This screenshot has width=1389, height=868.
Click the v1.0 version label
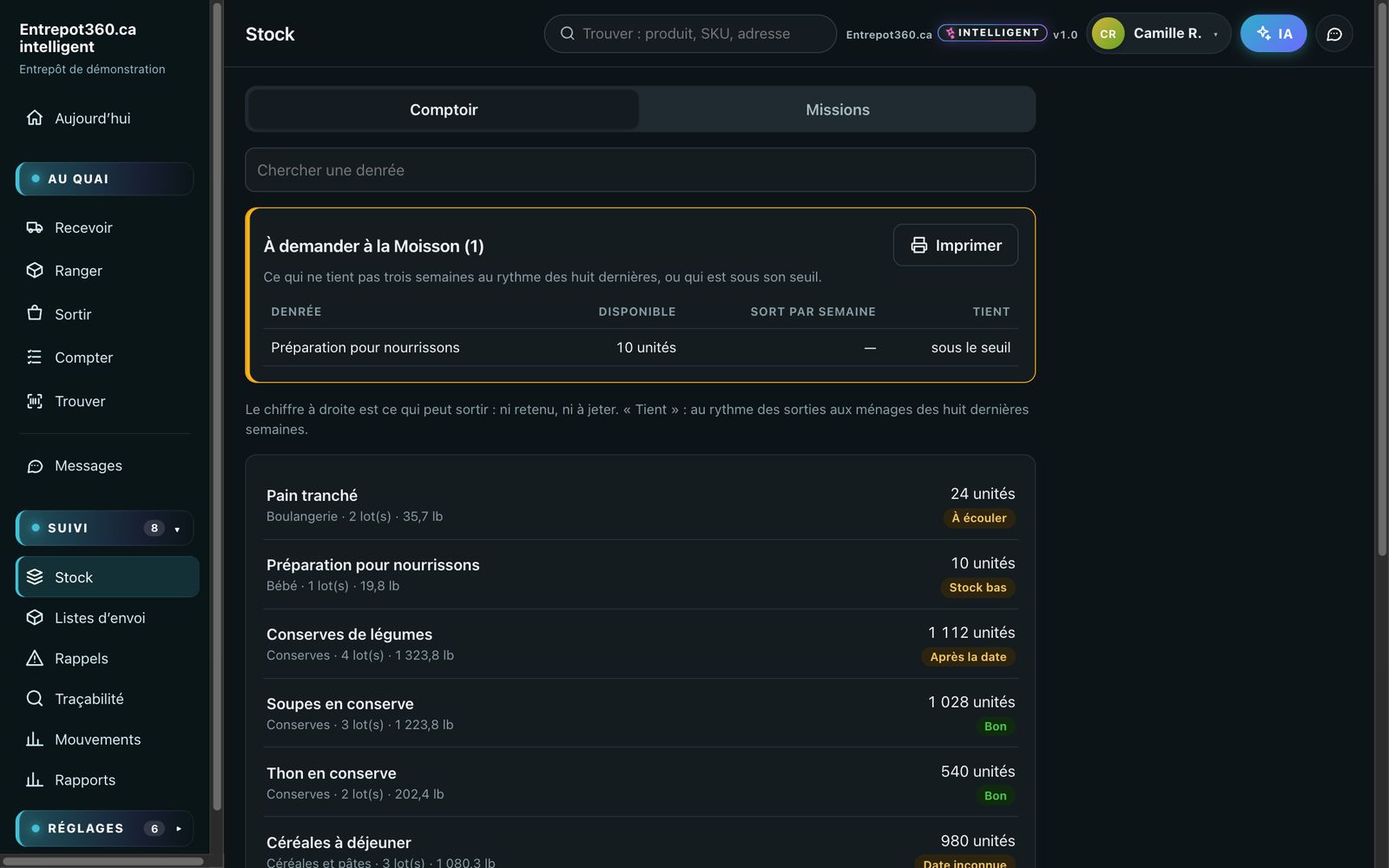pos(1065,35)
